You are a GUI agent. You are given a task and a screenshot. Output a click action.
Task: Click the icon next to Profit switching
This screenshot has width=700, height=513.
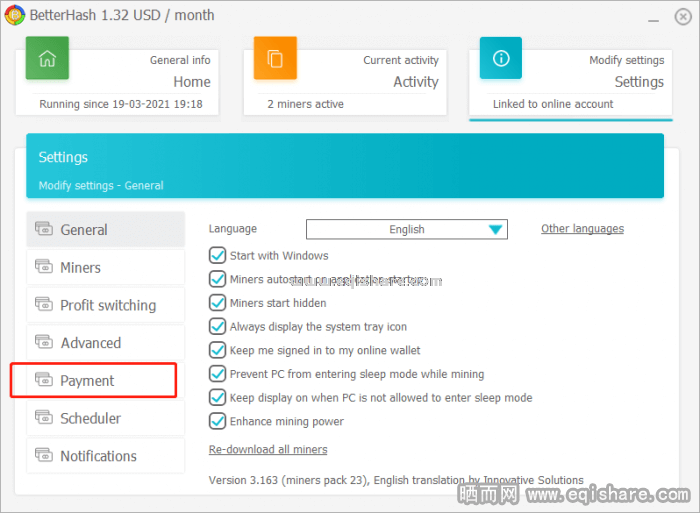coord(44,305)
